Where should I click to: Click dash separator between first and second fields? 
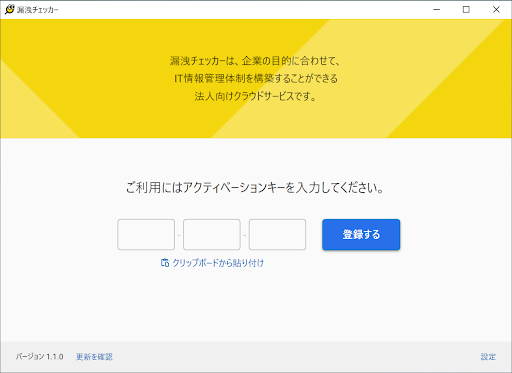[x=179, y=235]
